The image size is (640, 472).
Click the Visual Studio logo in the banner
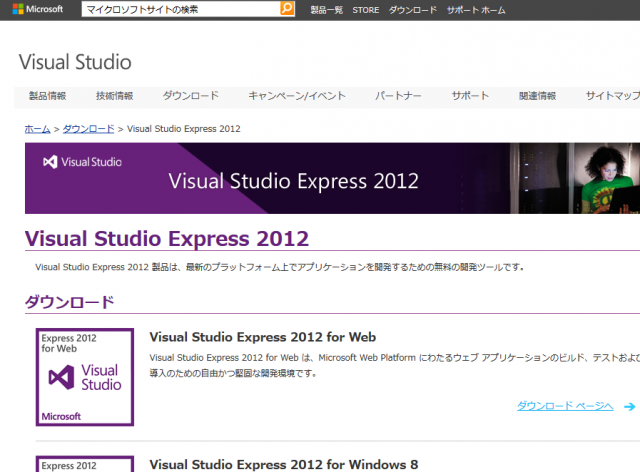tap(82, 162)
